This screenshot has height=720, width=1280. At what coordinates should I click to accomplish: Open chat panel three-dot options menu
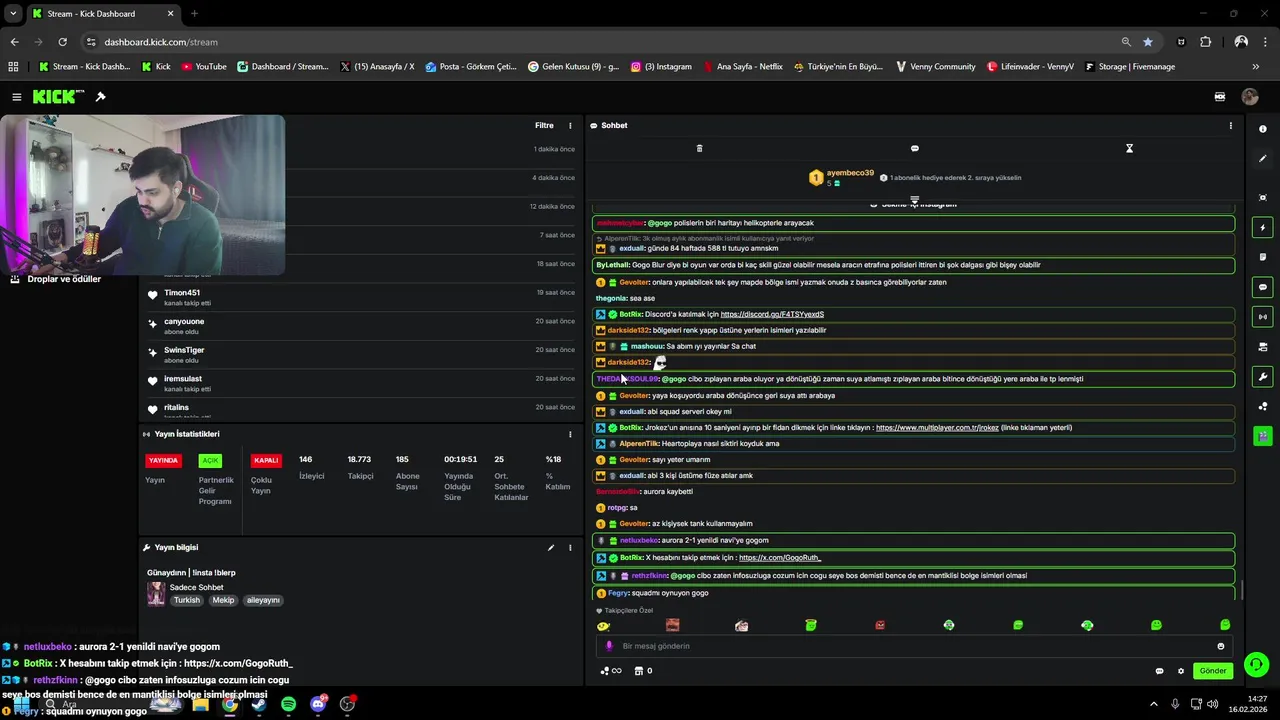(1230, 125)
